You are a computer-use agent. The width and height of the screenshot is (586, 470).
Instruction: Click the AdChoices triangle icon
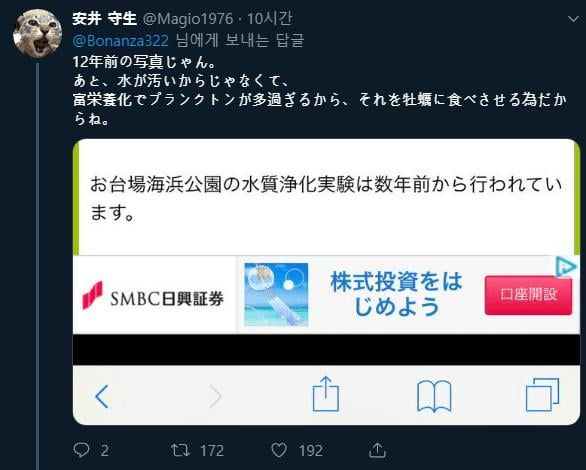click(566, 267)
